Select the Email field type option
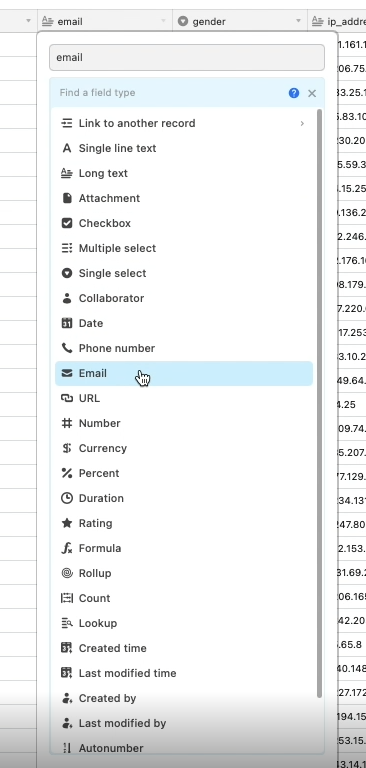 click(x=184, y=373)
